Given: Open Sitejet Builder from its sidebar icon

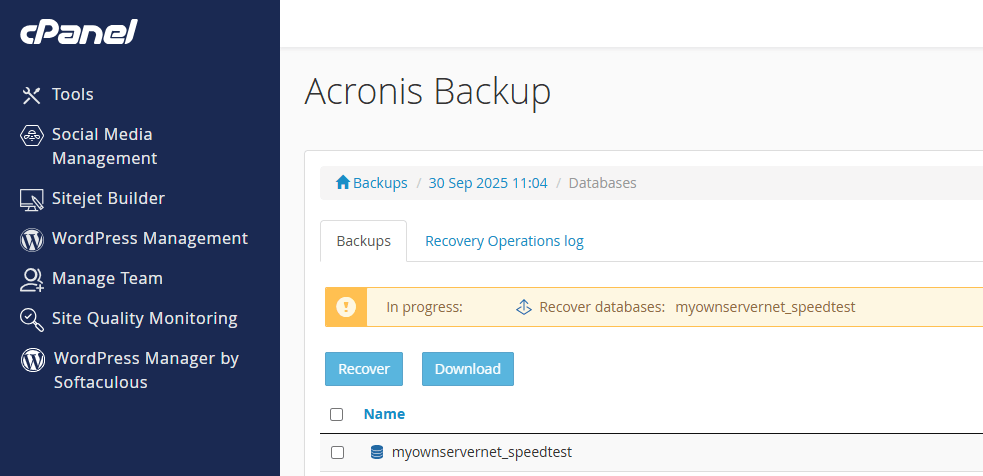Looking at the screenshot, I should [x=31, y=199].
